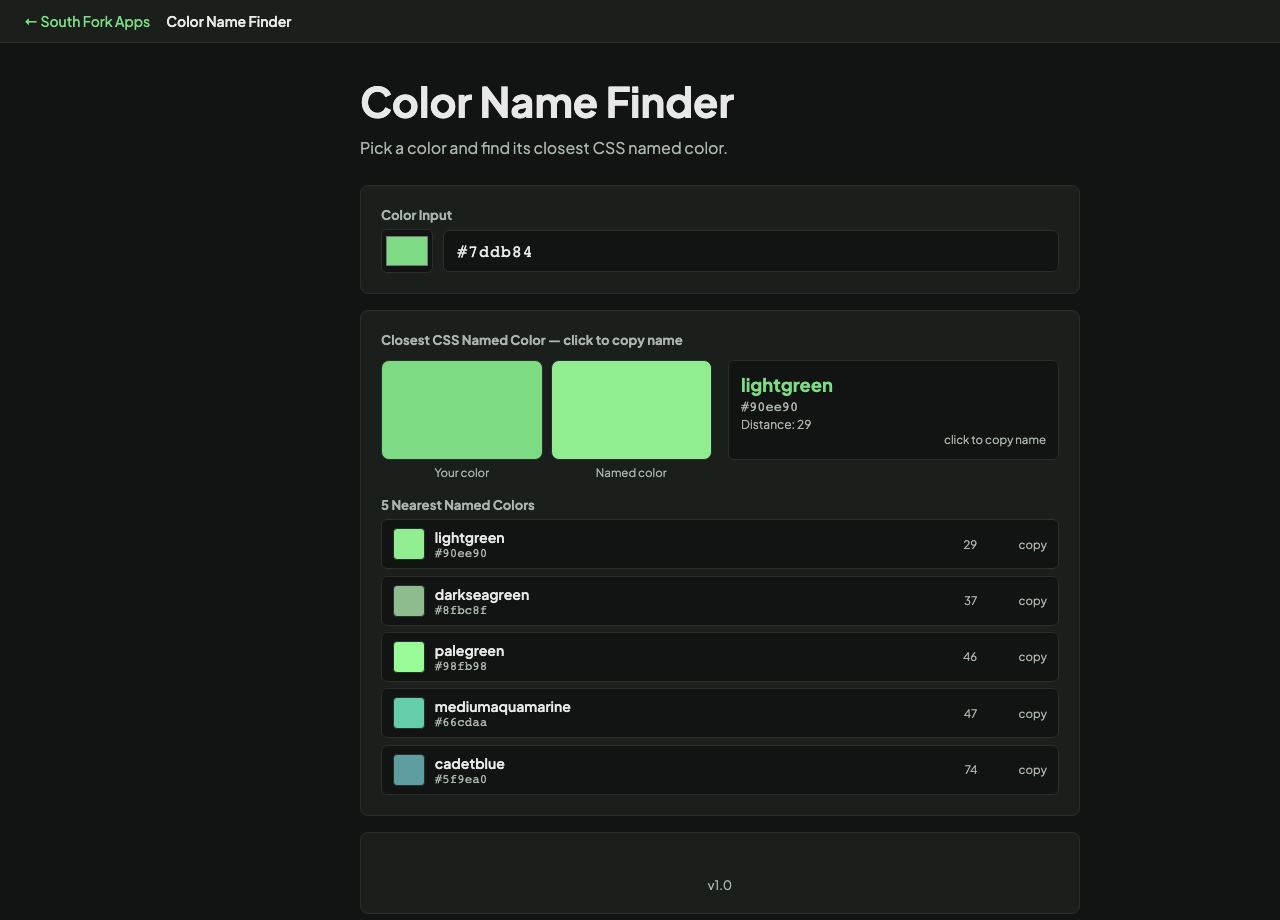The image size is (1280, 920).
Task: Click the click to copy name hint
Action: (x=995, y=440)
